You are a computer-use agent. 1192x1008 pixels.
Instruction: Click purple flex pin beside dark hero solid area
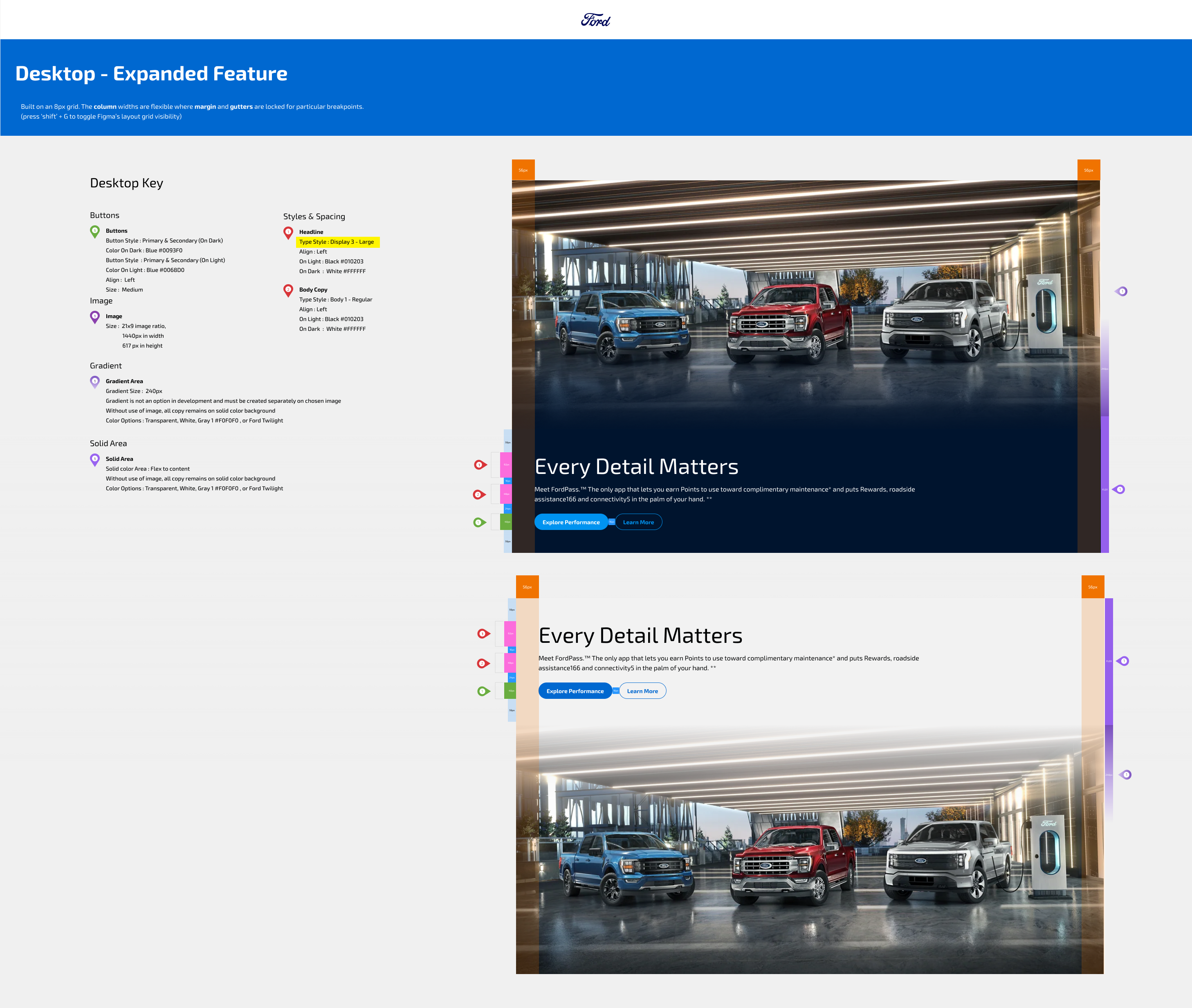click(x=1119, y=489)
